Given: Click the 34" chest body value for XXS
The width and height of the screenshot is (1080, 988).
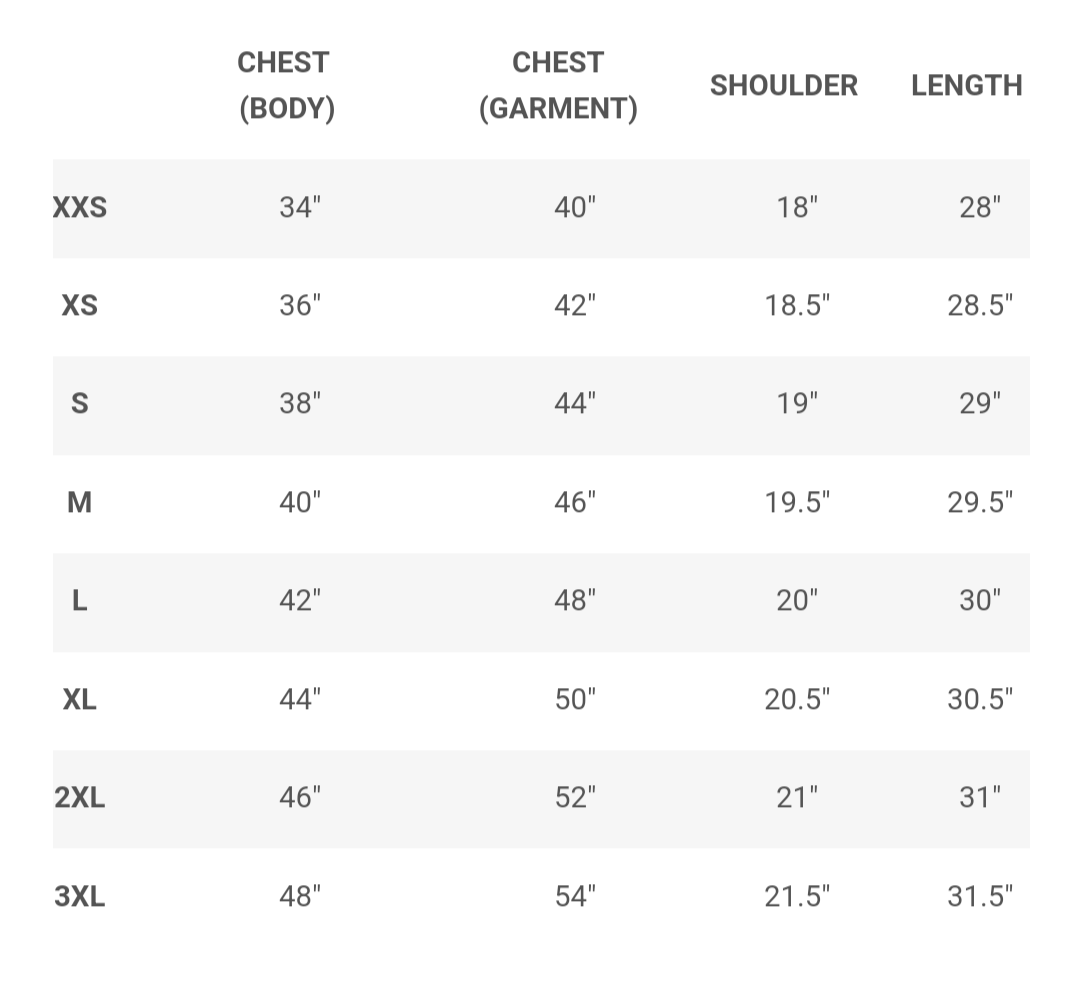Looking at the screenshot, I should coord(300,207).
